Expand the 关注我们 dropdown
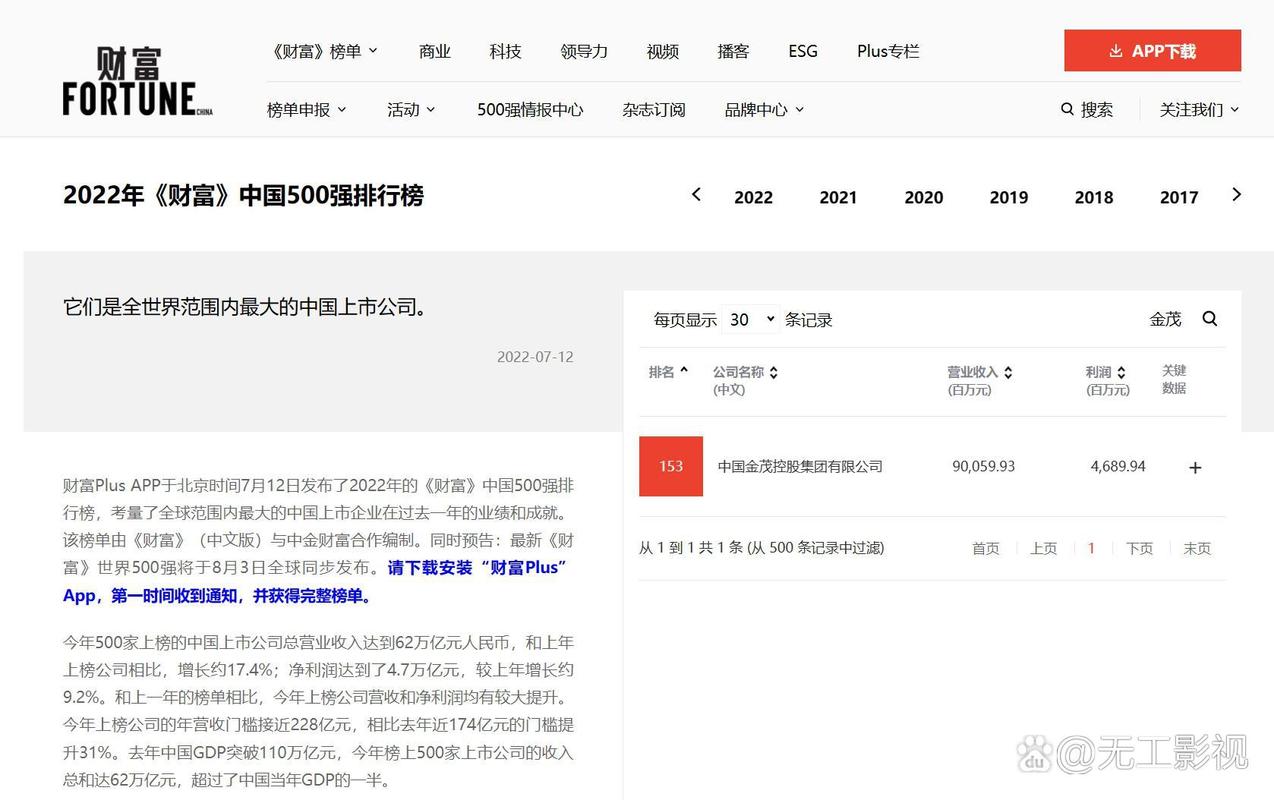 (1199, 109)
